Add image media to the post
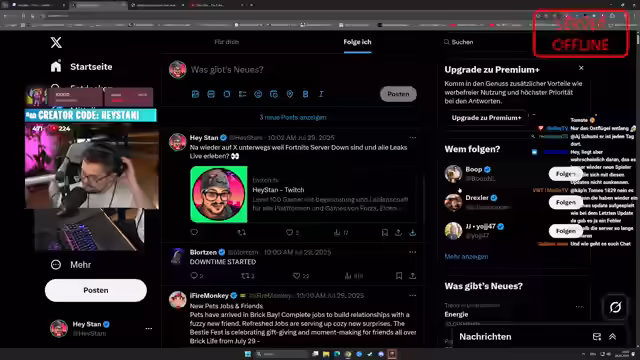This screenshot has width=640, height=360. [x=196, y=94]
